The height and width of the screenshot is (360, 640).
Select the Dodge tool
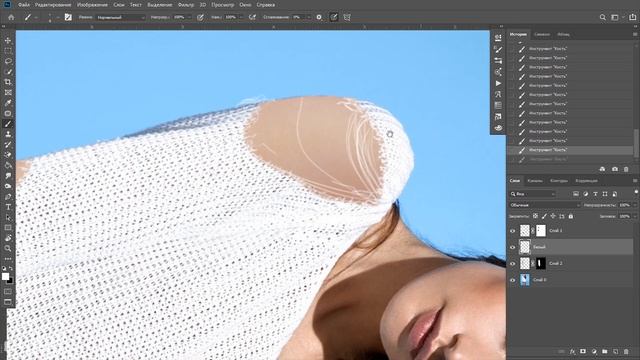click(8, 186)
